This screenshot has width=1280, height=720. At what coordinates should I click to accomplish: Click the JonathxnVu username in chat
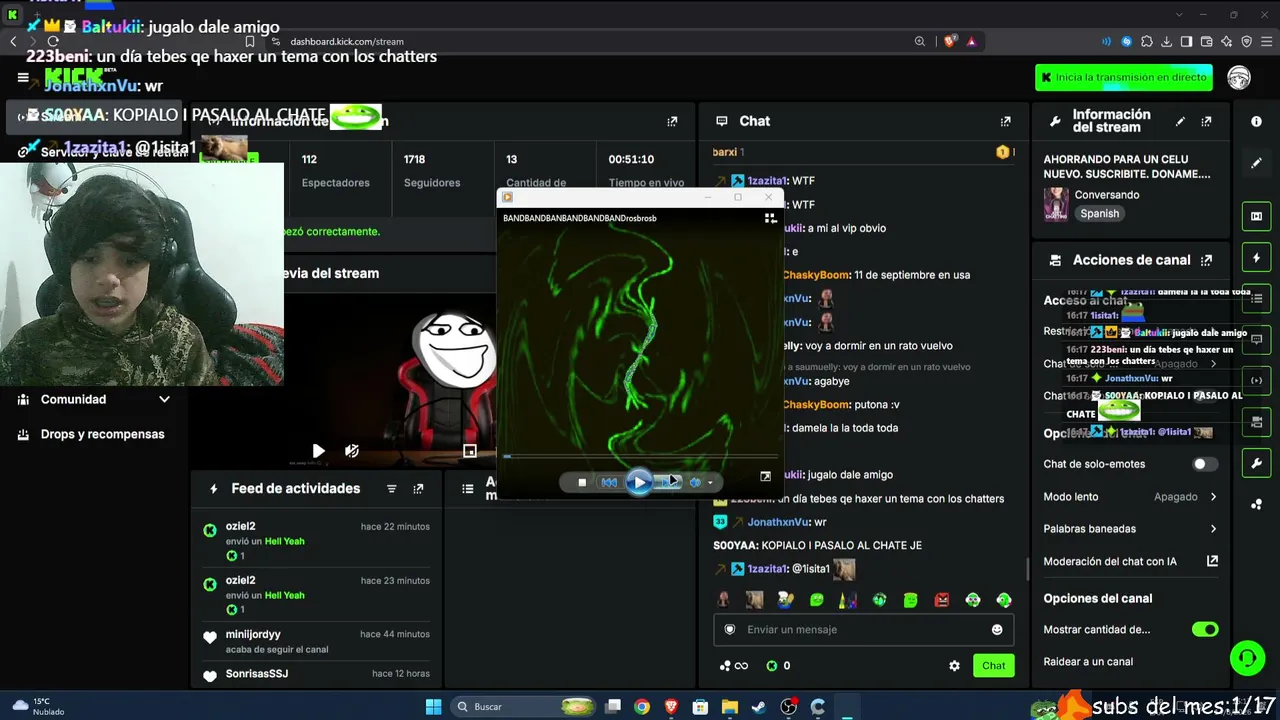(778, 522)
